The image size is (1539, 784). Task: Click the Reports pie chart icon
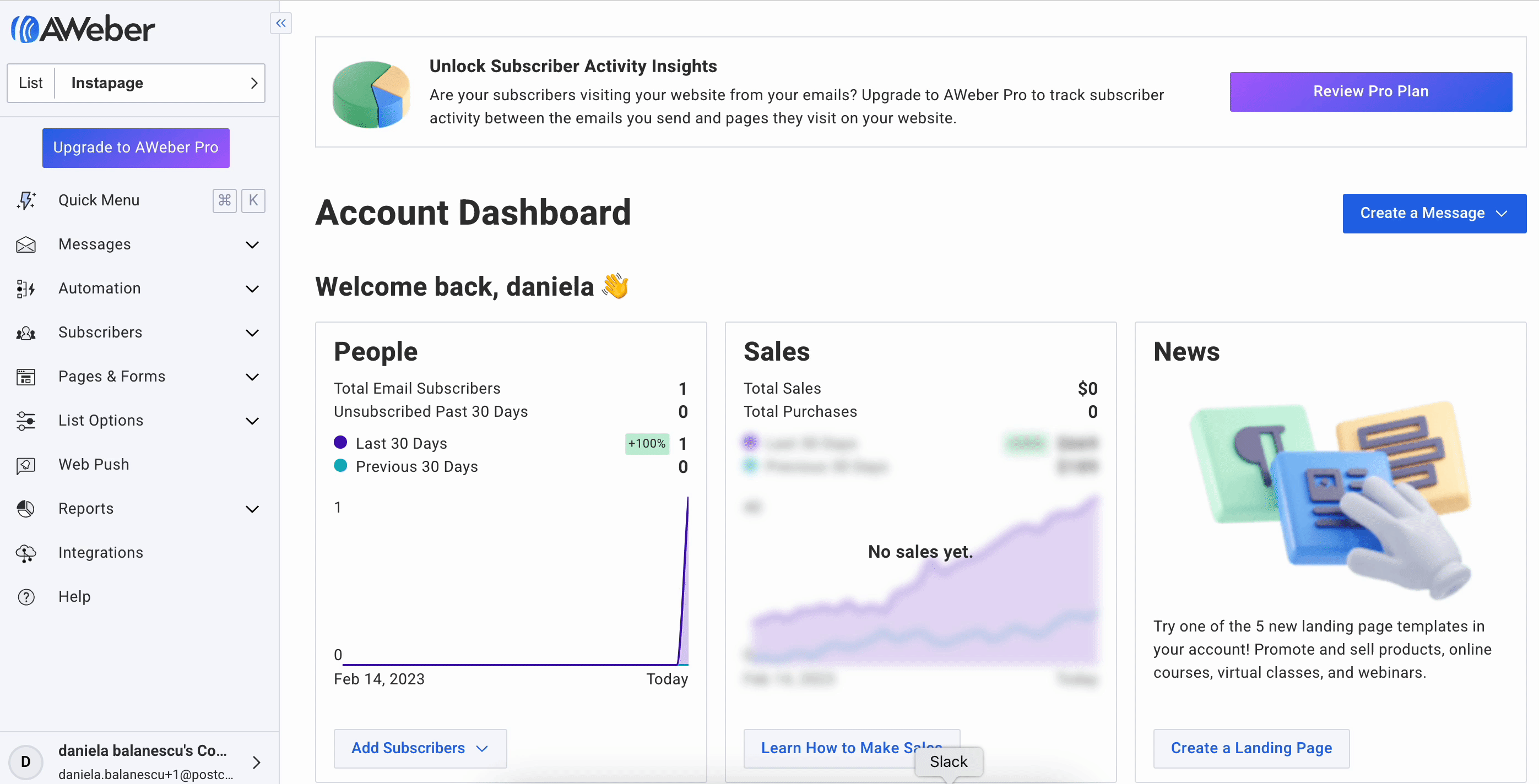coord(26,509)
